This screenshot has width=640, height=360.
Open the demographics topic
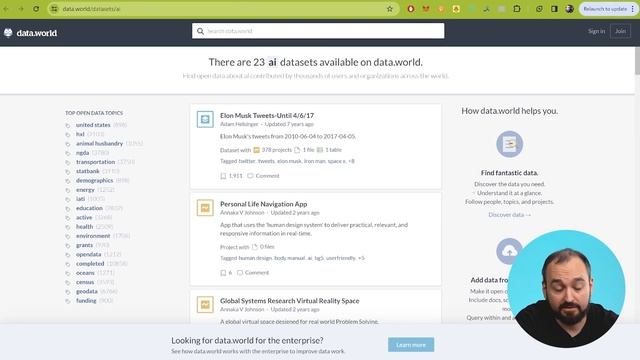(x=94, y=180)
